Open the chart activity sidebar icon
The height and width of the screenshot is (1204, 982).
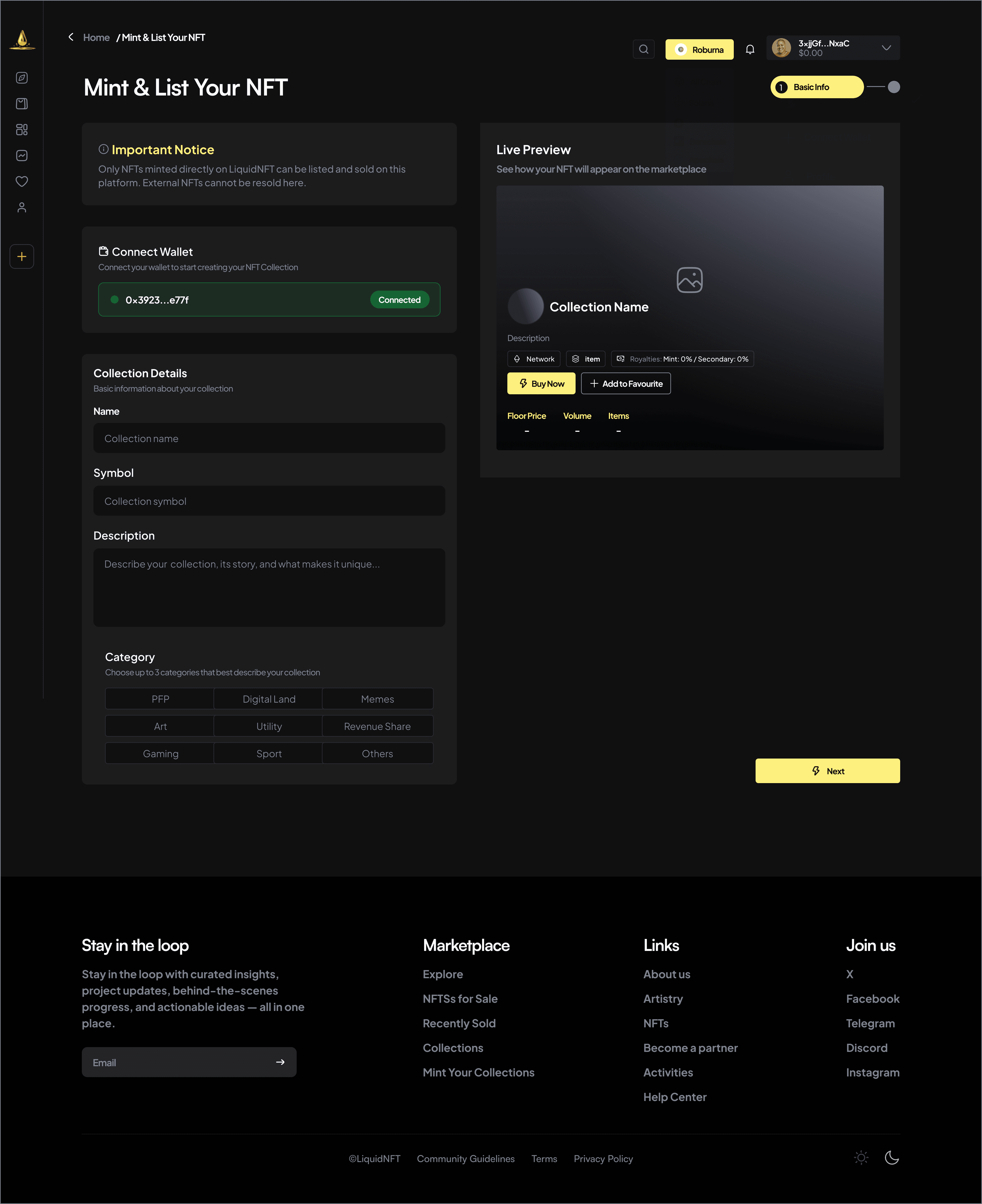22,156
